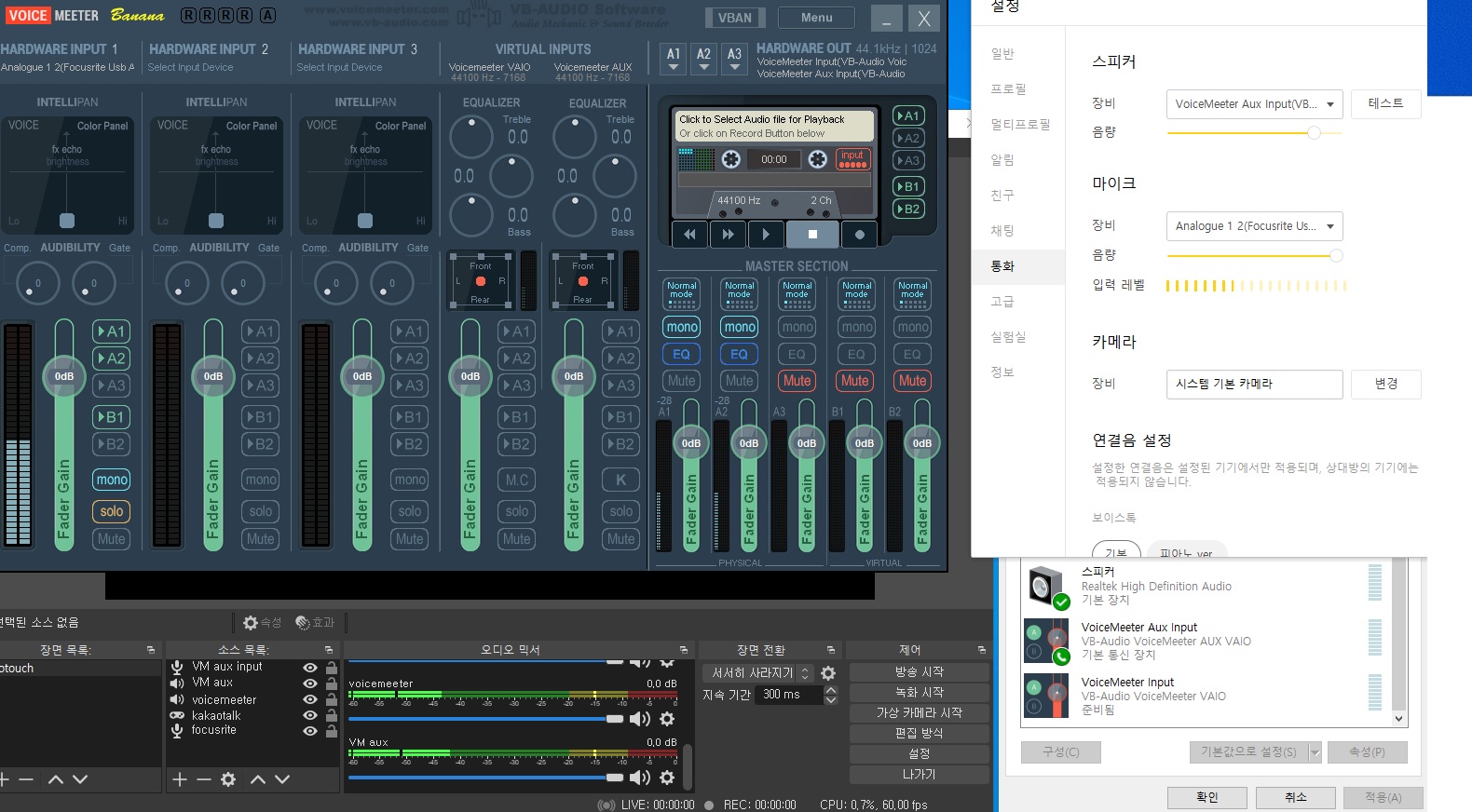The width and height of the screenshot is (1472, 812).
Task: Open the A3 hardware out device selector
Action: pyautogui.click(x=735, y=60)
